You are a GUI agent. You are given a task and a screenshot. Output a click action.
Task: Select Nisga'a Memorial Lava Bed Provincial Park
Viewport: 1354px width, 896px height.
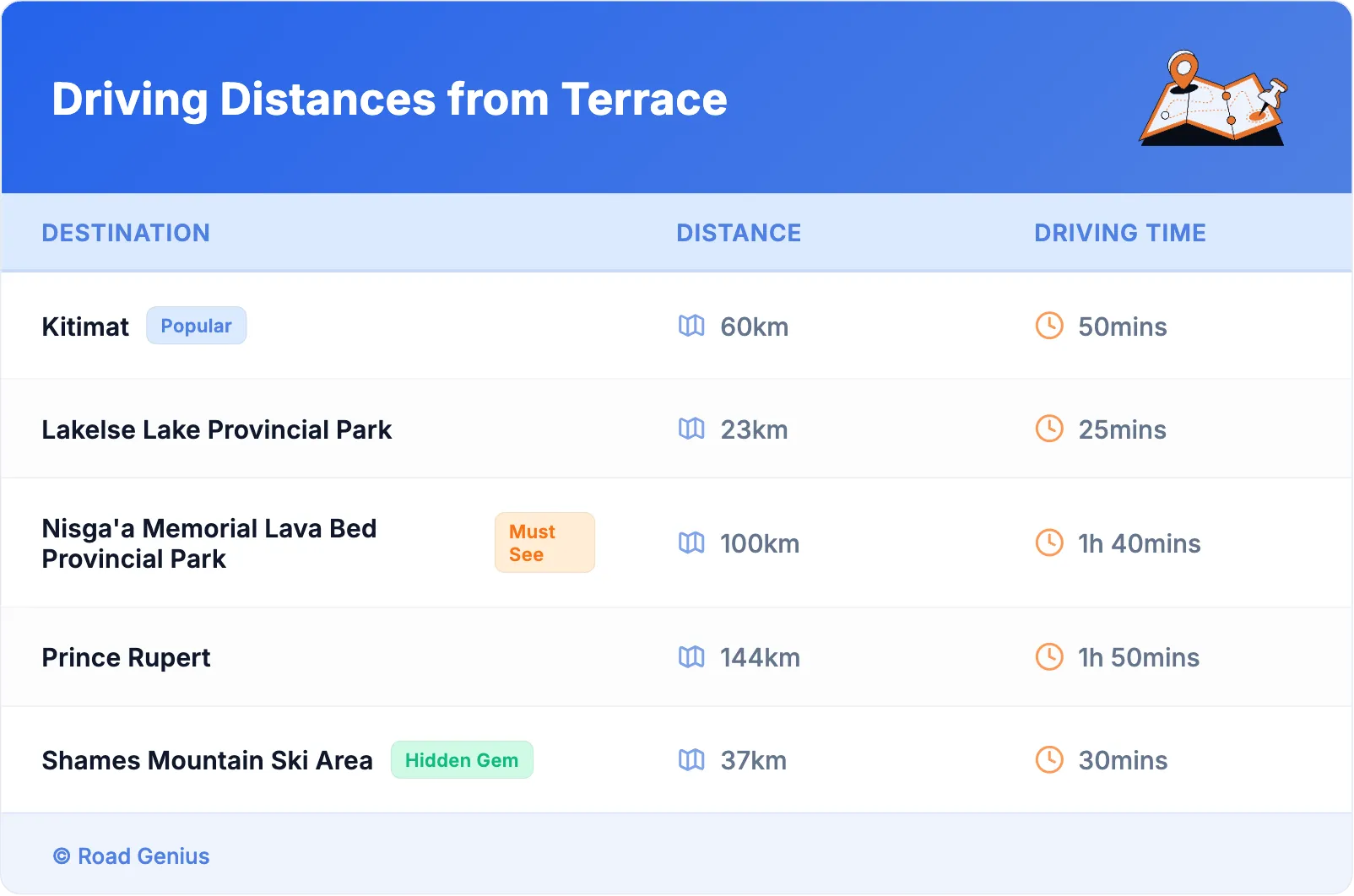click(209, 543)
